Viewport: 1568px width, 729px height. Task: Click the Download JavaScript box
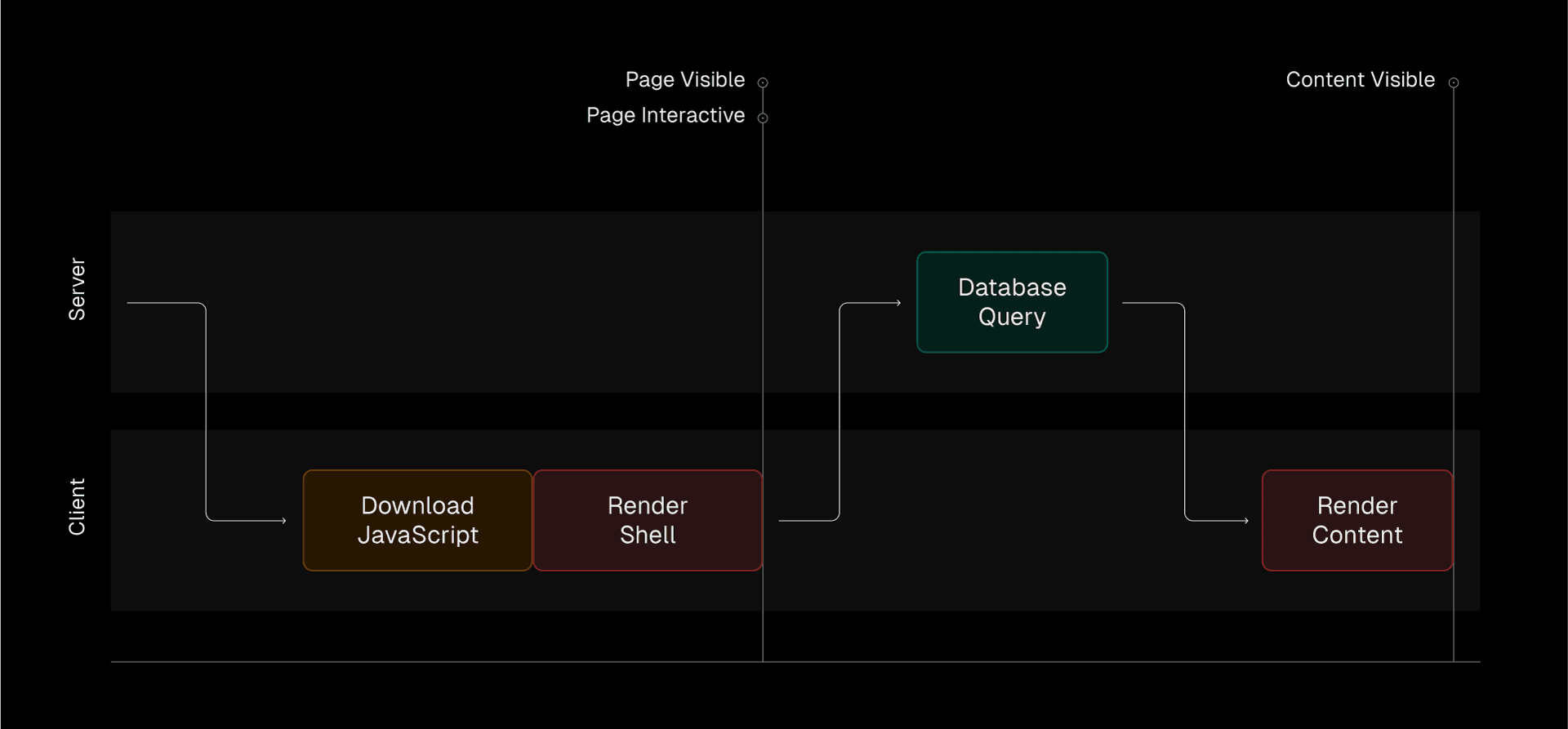[x=417, y=520]
